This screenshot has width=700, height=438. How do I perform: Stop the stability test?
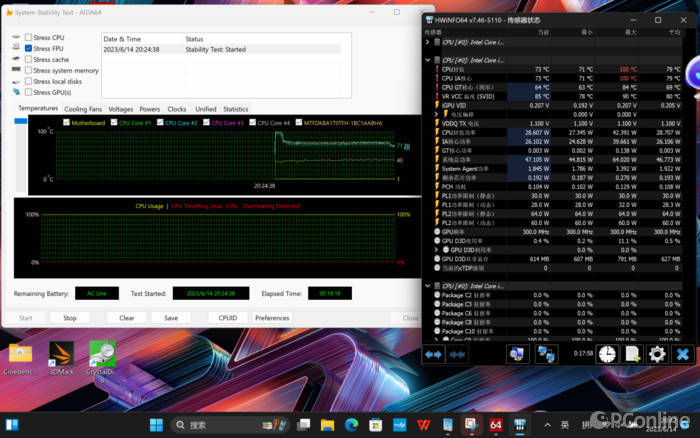click(x=70, y=318)
